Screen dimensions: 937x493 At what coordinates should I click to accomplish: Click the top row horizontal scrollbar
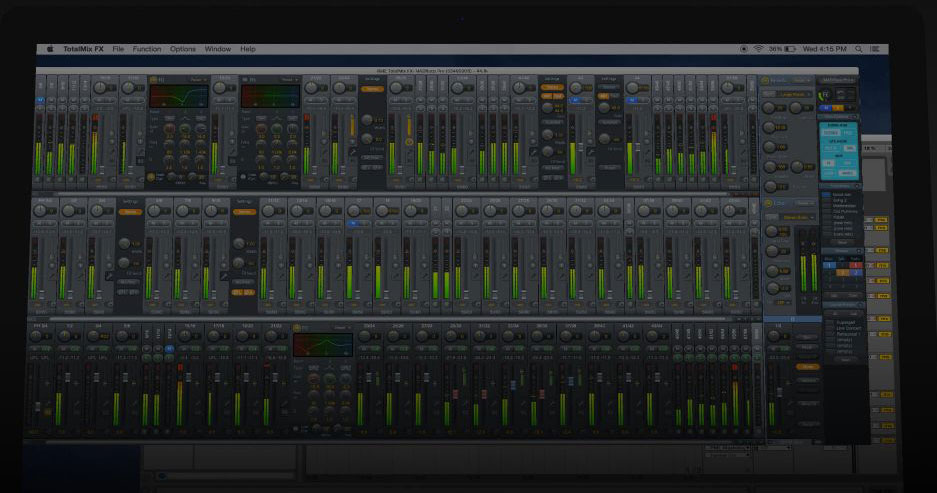pos(391,194)
